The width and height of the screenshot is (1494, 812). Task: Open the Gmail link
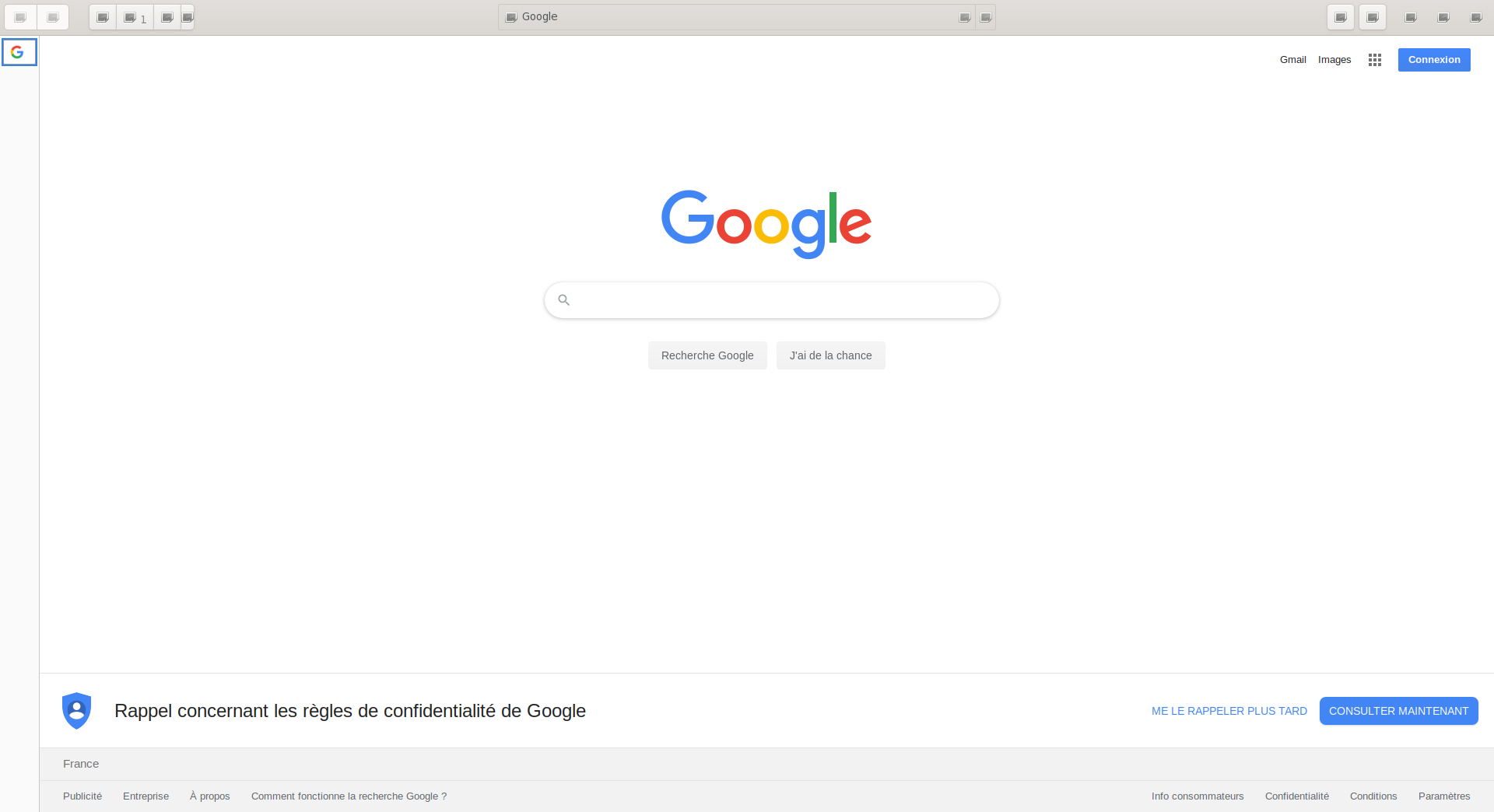click(x=1292, y=60)
